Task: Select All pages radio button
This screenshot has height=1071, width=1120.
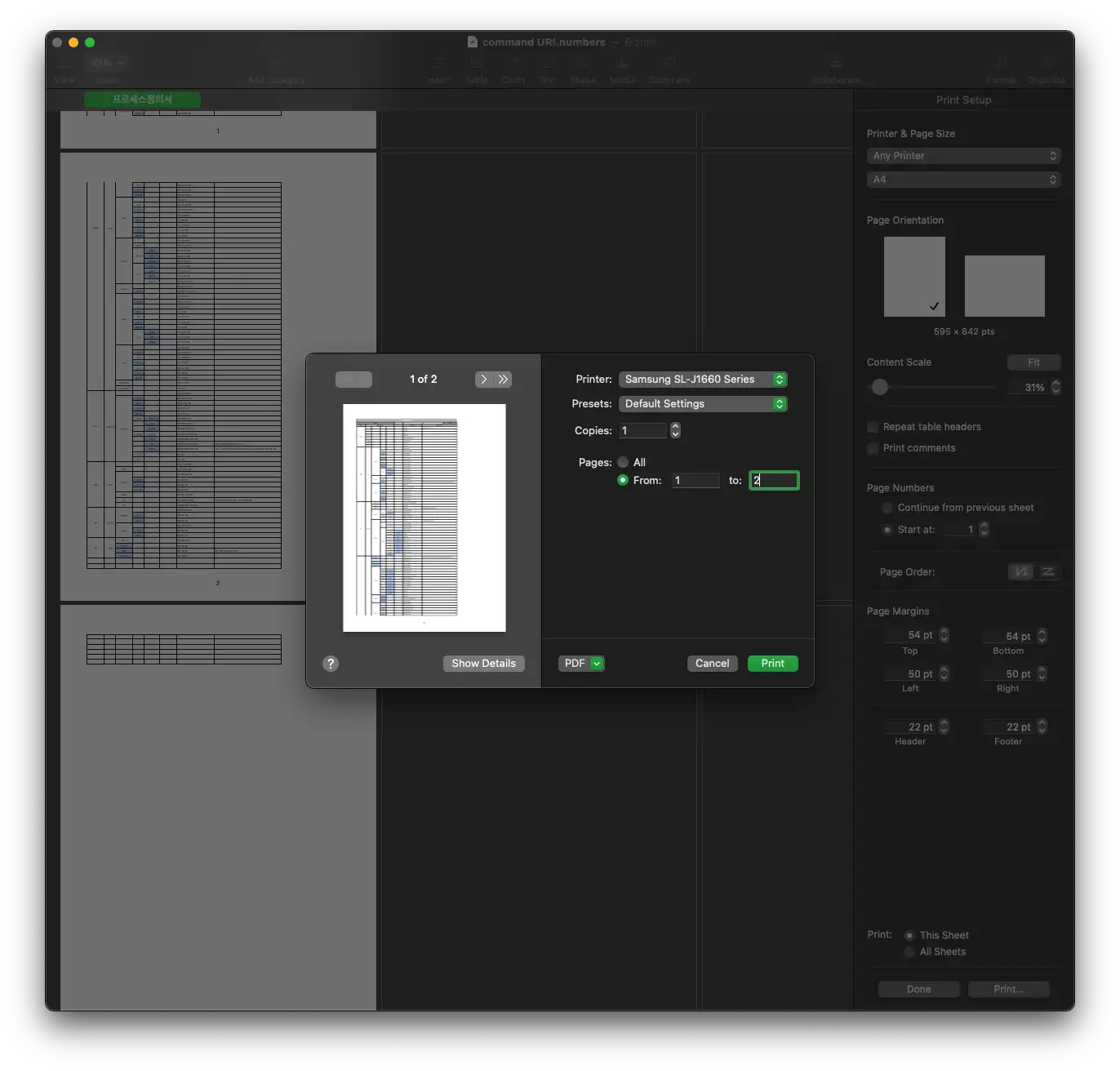Action: (x=623, y=462)
